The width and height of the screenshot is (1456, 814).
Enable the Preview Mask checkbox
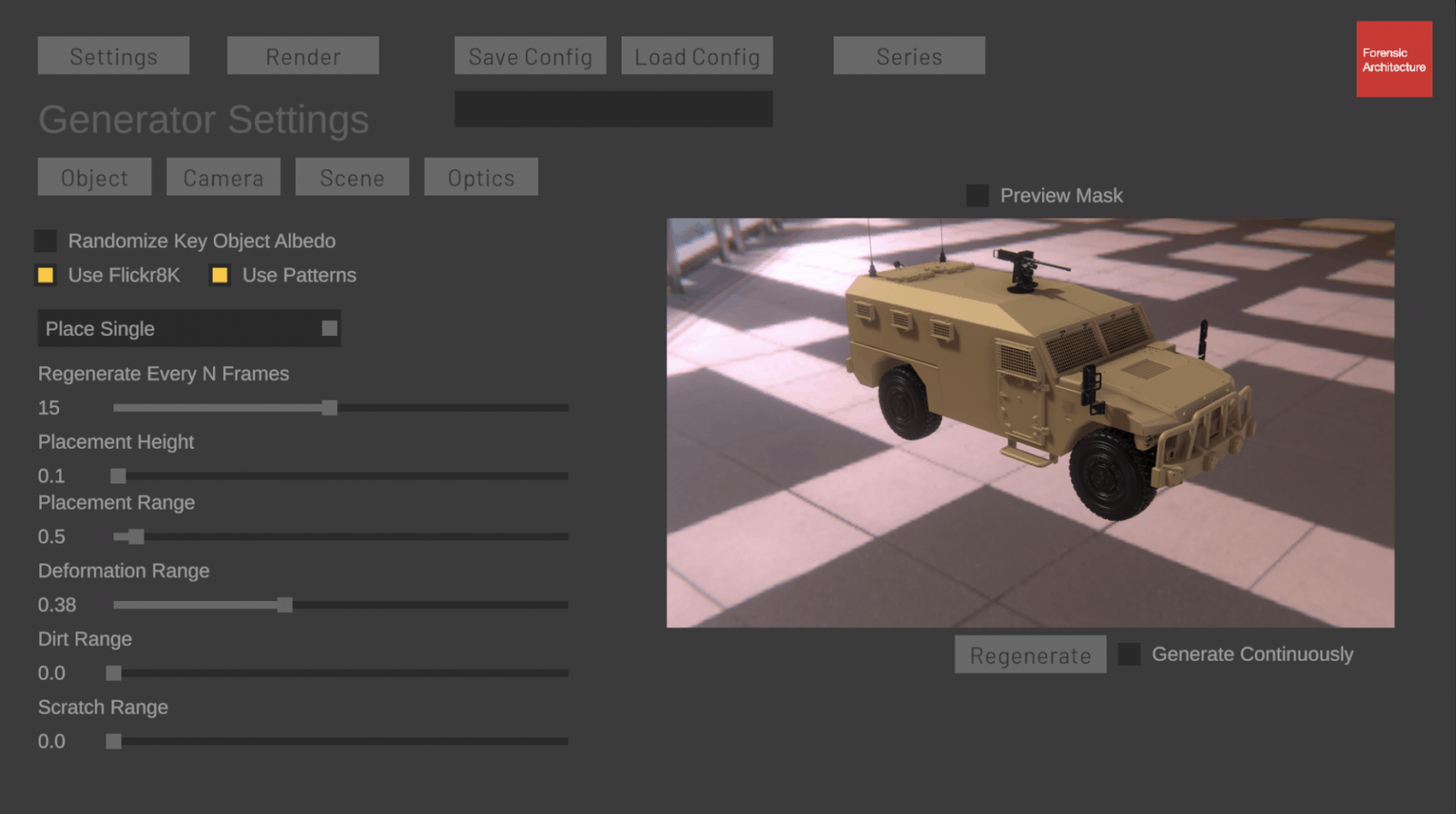pos(977,196)
